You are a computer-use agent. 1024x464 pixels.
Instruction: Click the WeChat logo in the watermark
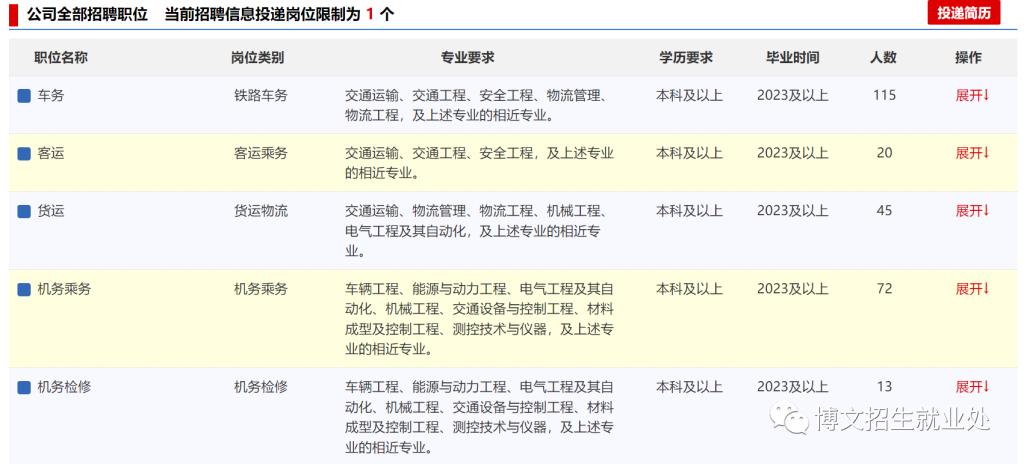pos(796,419)
